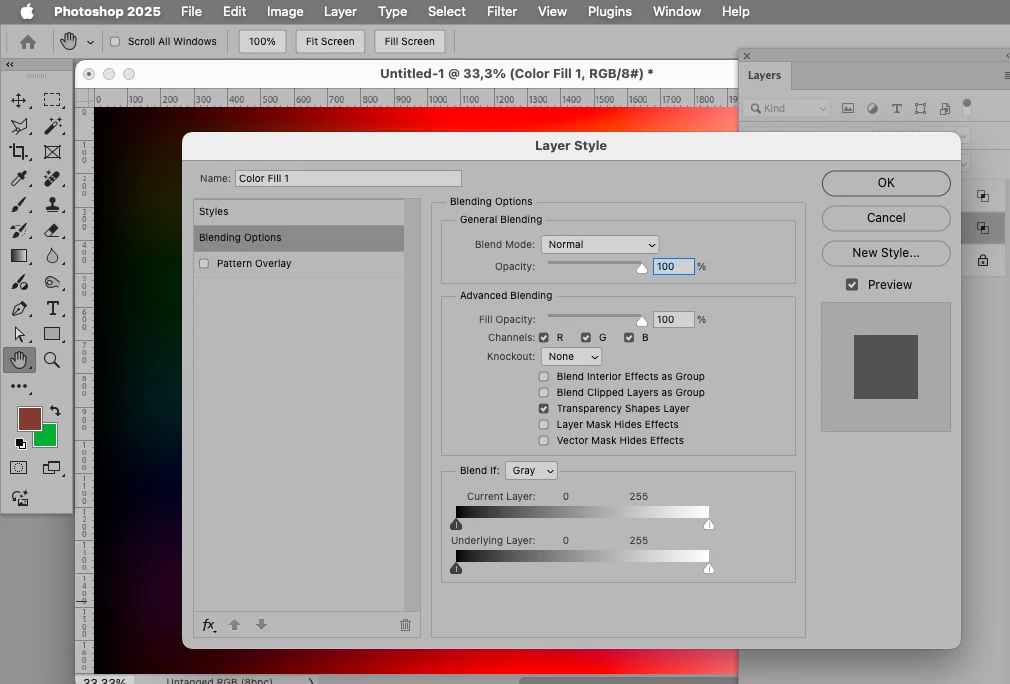Open the Knockout dropdown
This screenshot has width=1010, height=684.
point(571,357)
